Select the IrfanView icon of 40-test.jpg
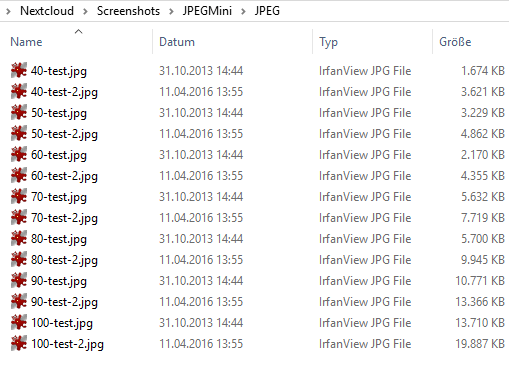509x367 pixels. pyautogui.click(x=19, y=70)
